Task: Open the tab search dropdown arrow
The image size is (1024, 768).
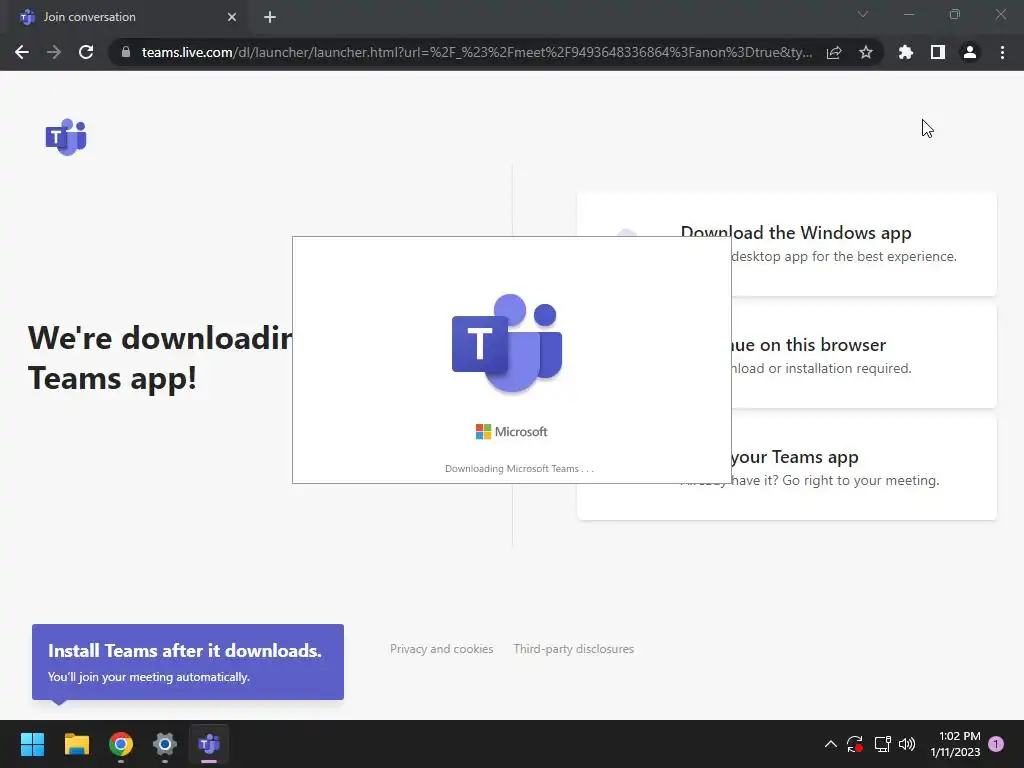Action: pyautogui.click(x=863, y=14)
